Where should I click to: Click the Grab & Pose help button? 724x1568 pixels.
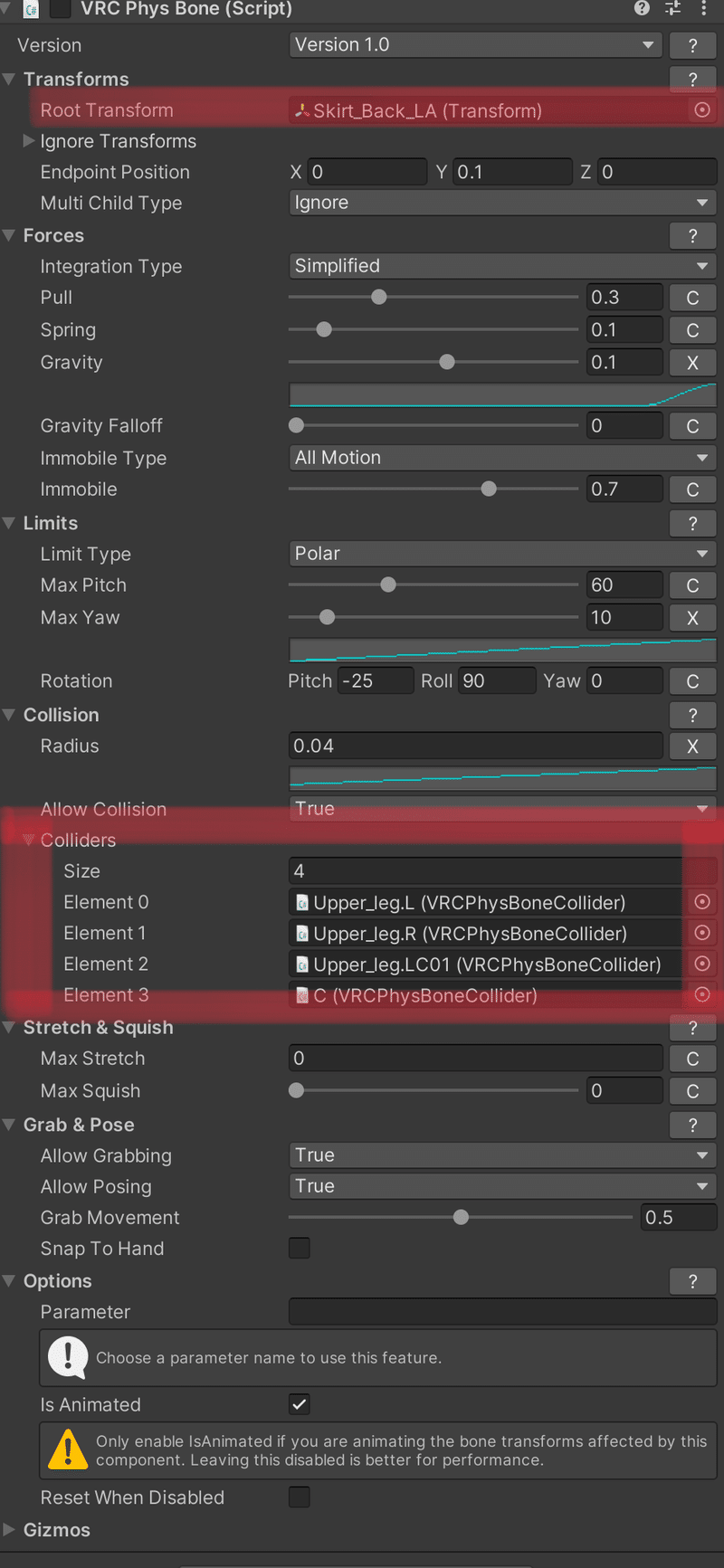(693, 1125)
